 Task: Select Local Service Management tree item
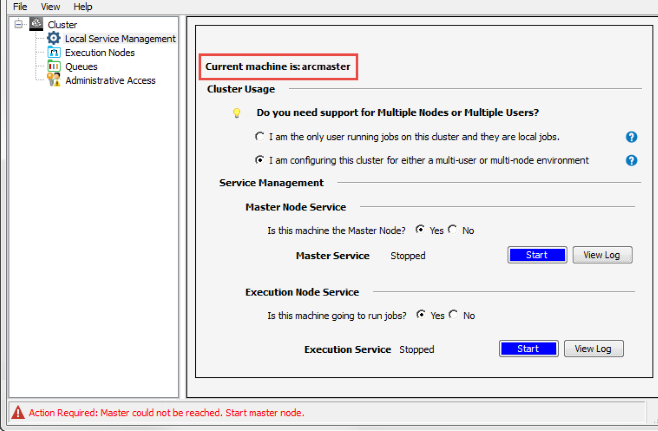pos(120,39)
